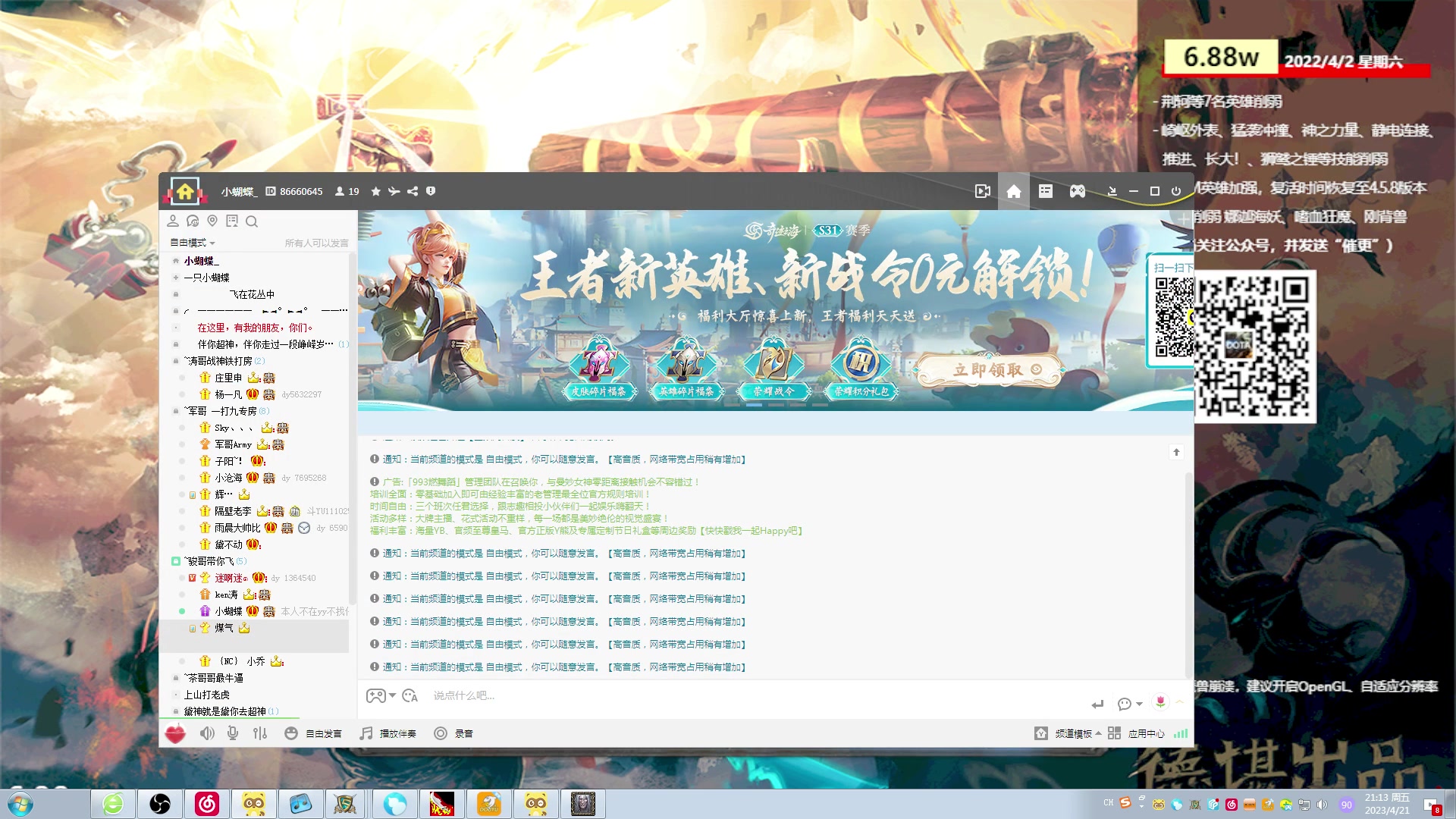The height and width of the screenshot is (819, 1456).
Task: Share the channel via share icon
Action: click(413, 191)
